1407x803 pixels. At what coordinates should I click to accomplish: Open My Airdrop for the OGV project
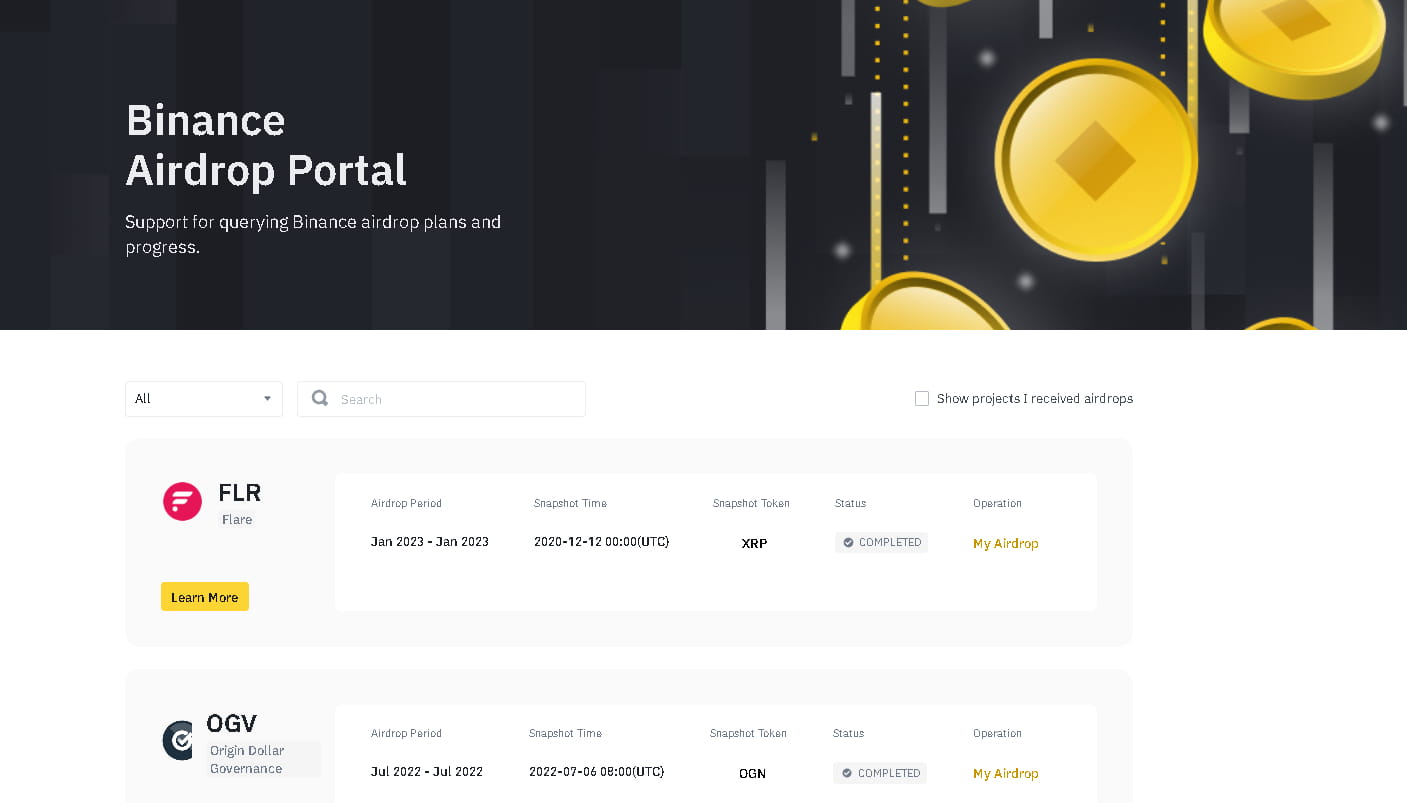(x=1005, y=773)
